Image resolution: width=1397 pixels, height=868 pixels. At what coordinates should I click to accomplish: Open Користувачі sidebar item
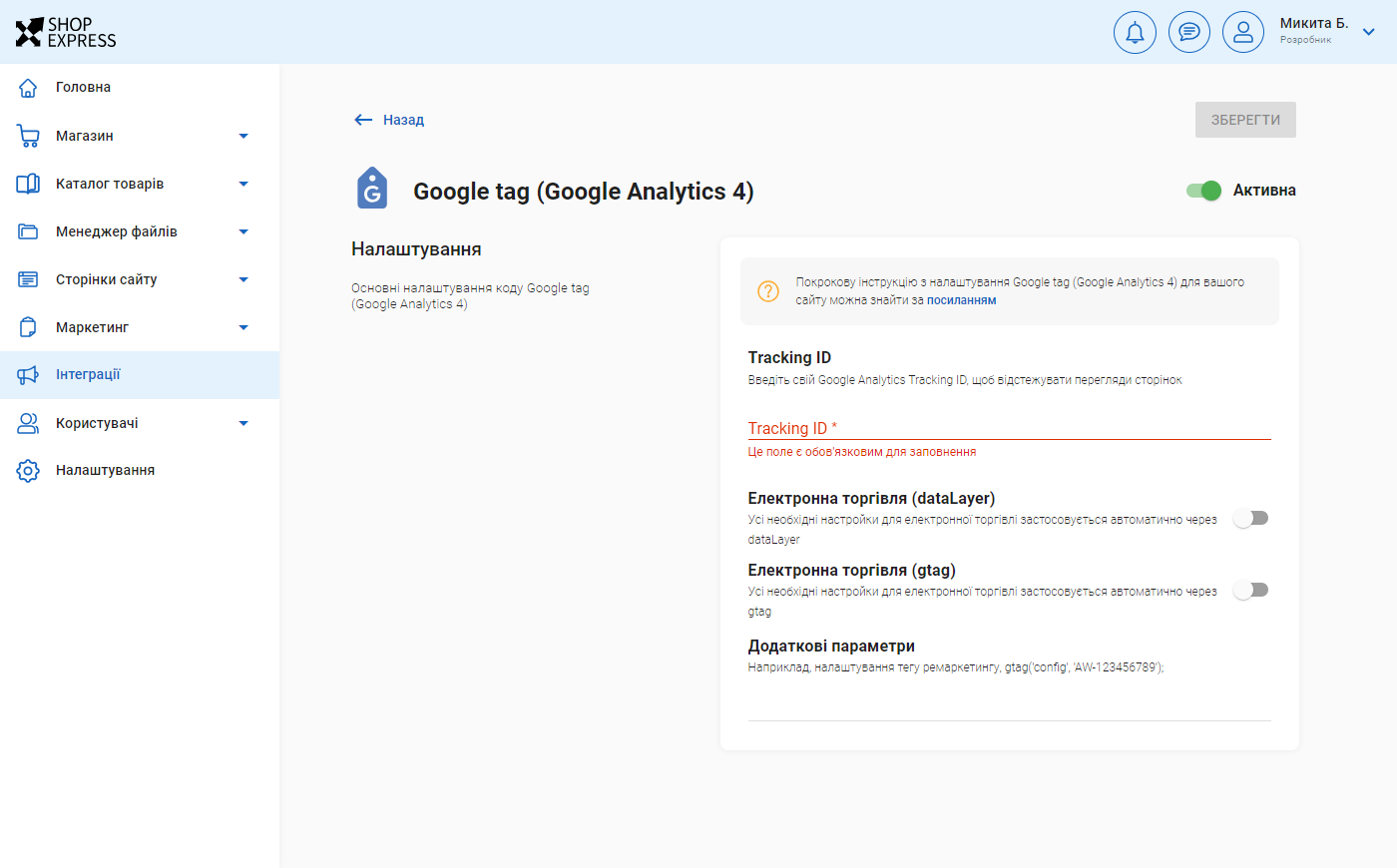click(x=140, y=423)
